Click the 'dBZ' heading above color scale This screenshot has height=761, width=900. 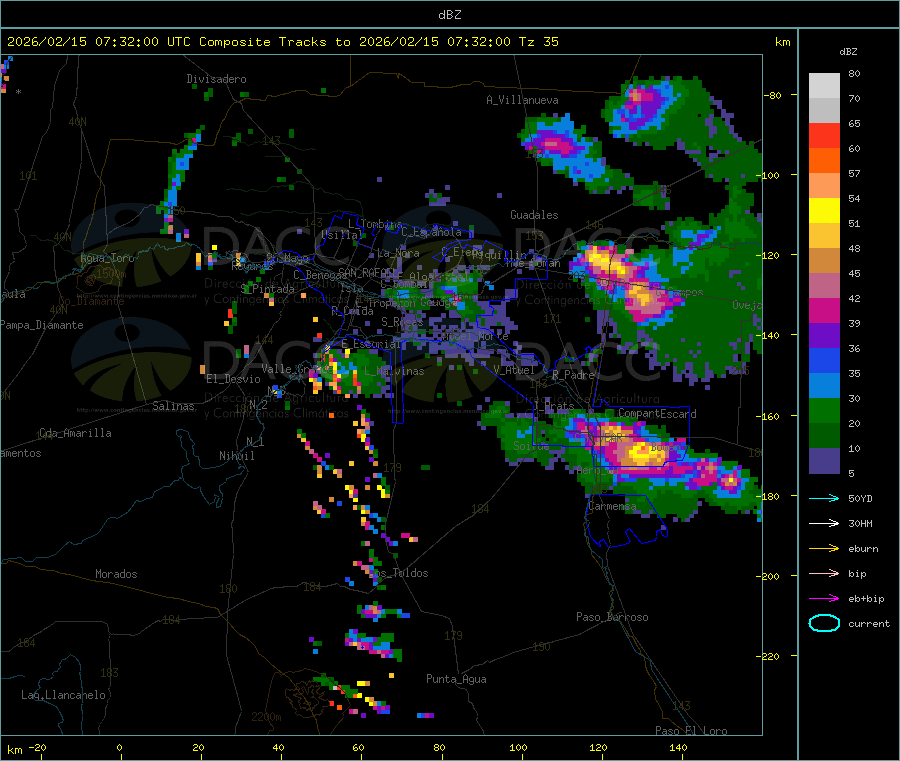(x=848, y=52)
